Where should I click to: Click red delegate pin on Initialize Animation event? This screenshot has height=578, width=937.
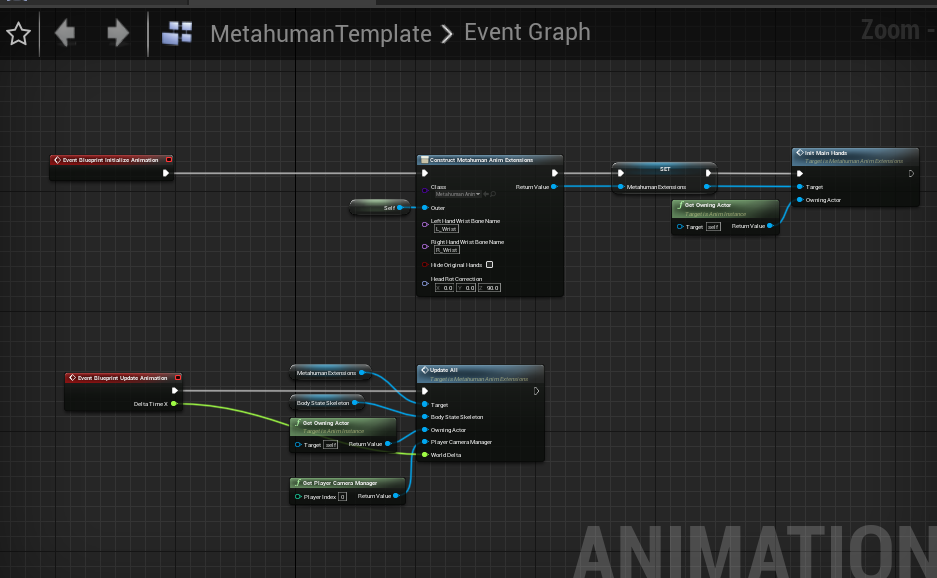pyautogui.click(x=169, y=160)
